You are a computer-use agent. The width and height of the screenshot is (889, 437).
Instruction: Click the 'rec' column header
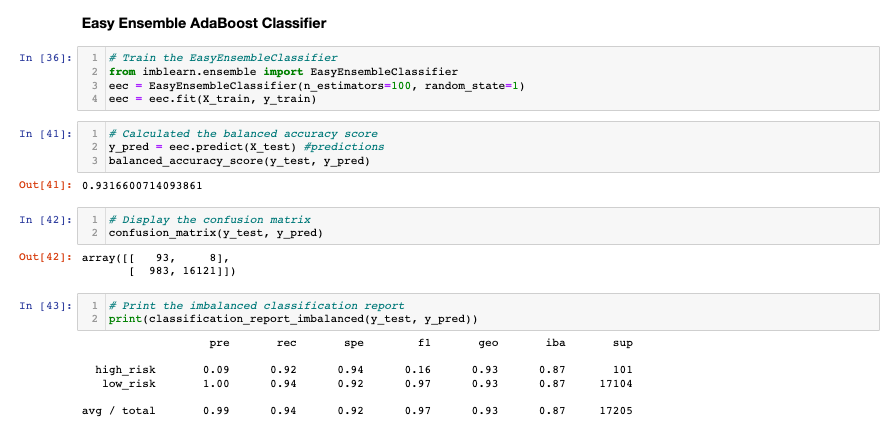tap(286, 343)
